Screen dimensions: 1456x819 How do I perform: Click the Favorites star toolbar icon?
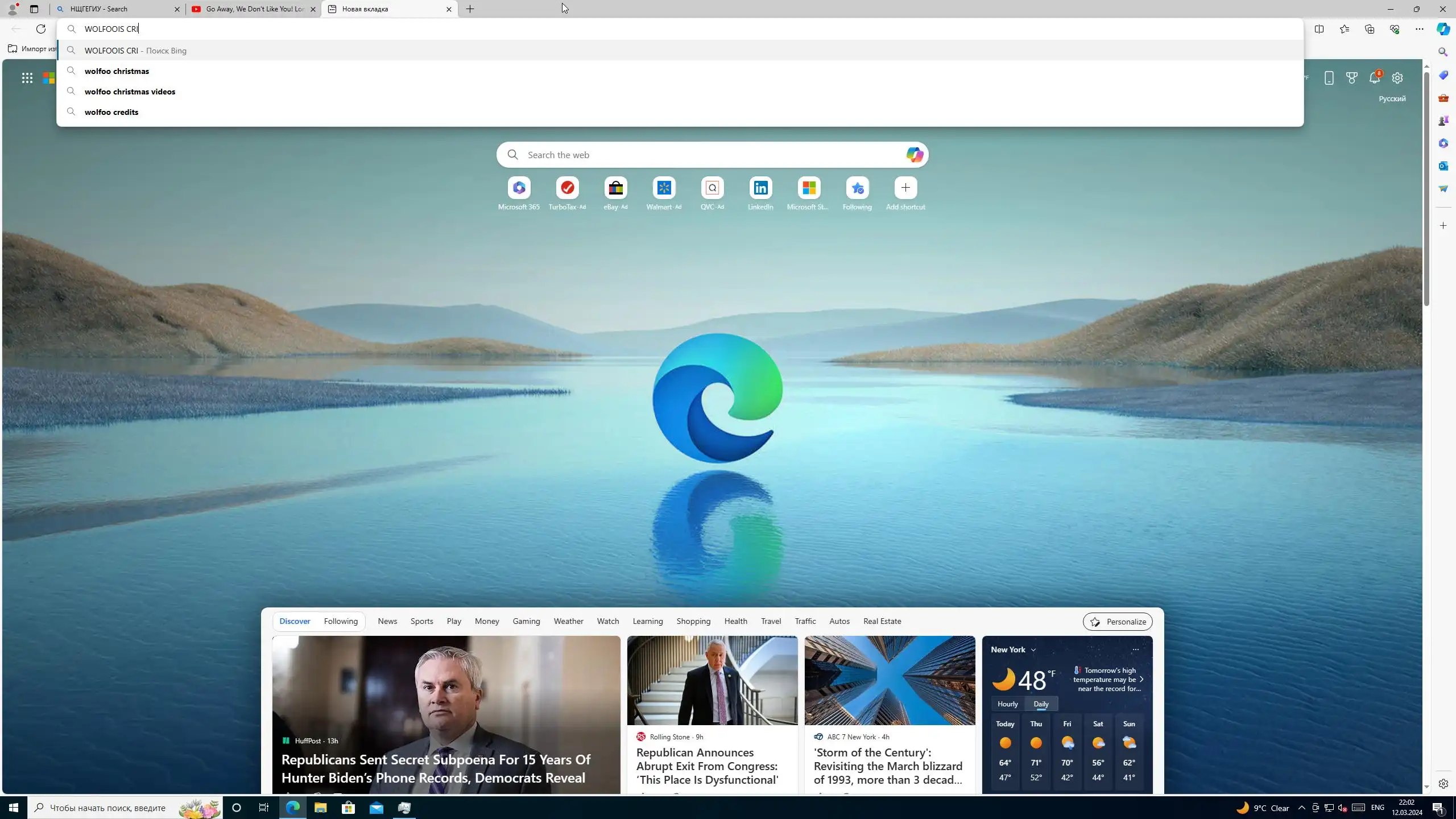[x=1344, y=29]
